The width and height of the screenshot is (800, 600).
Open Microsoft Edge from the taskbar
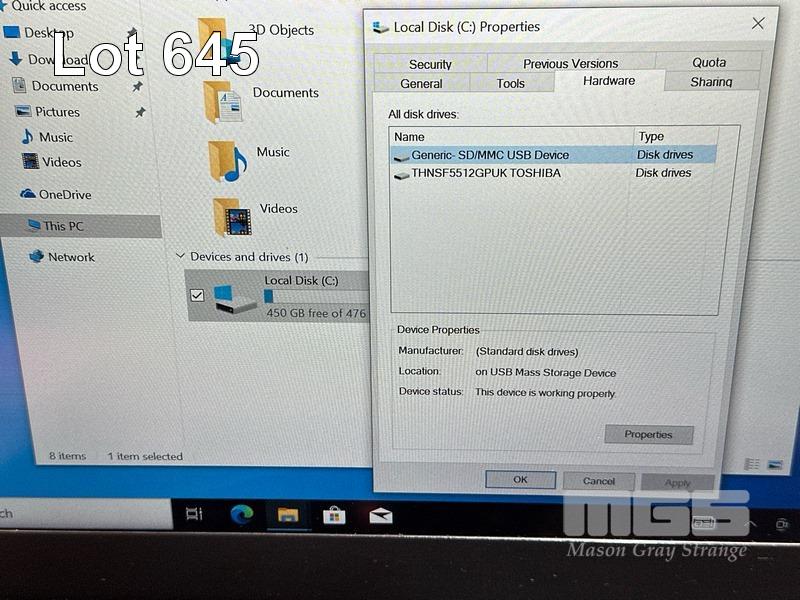[242, 514]
